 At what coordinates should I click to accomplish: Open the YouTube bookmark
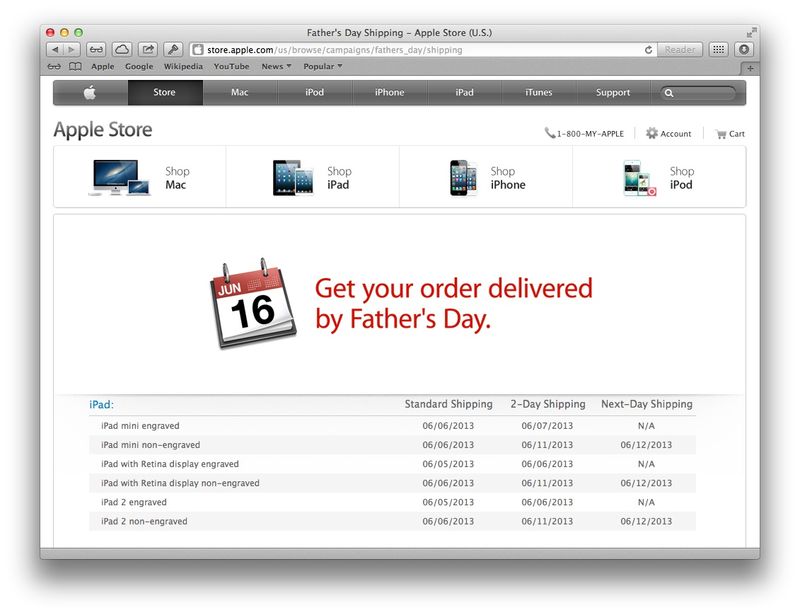(231, 66)
